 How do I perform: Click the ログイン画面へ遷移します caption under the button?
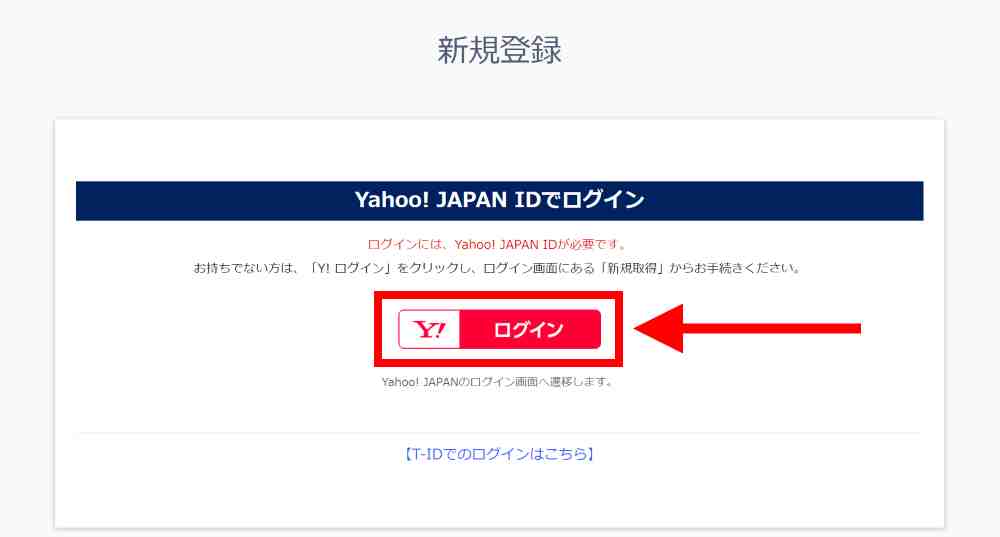[497, 382]
